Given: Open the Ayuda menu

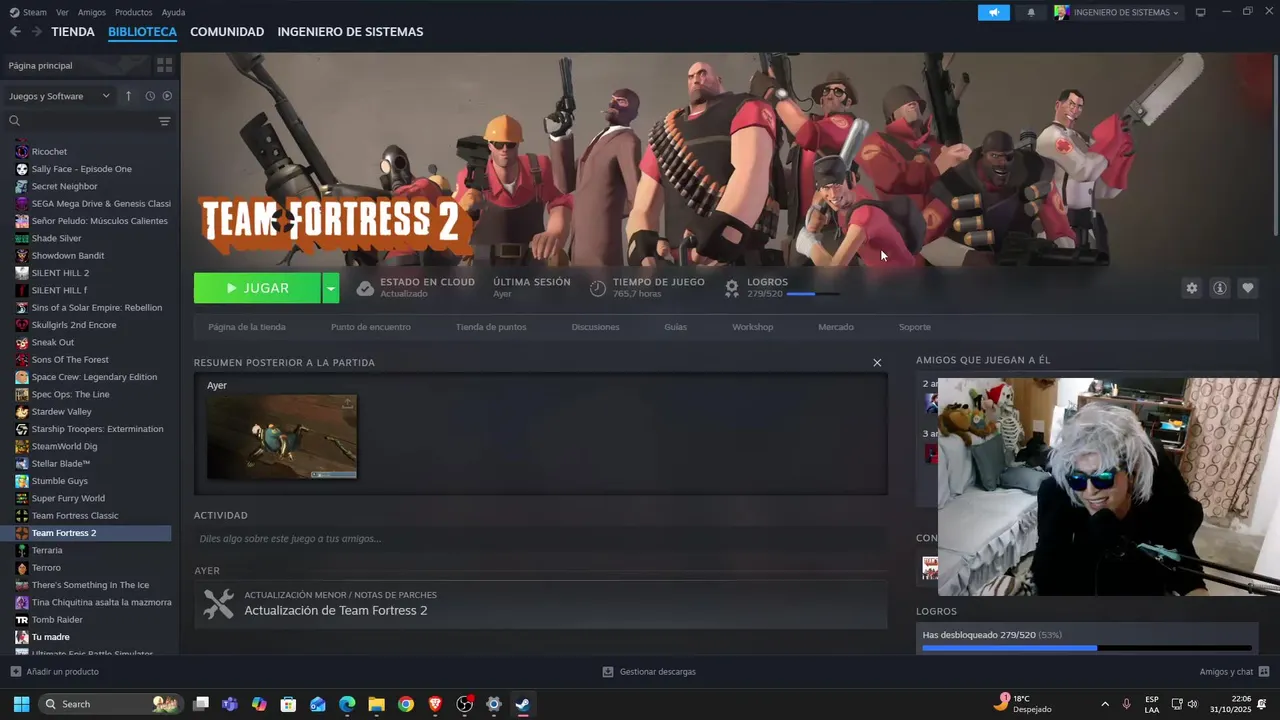Looking at the screenshot, I should (173, 12).
